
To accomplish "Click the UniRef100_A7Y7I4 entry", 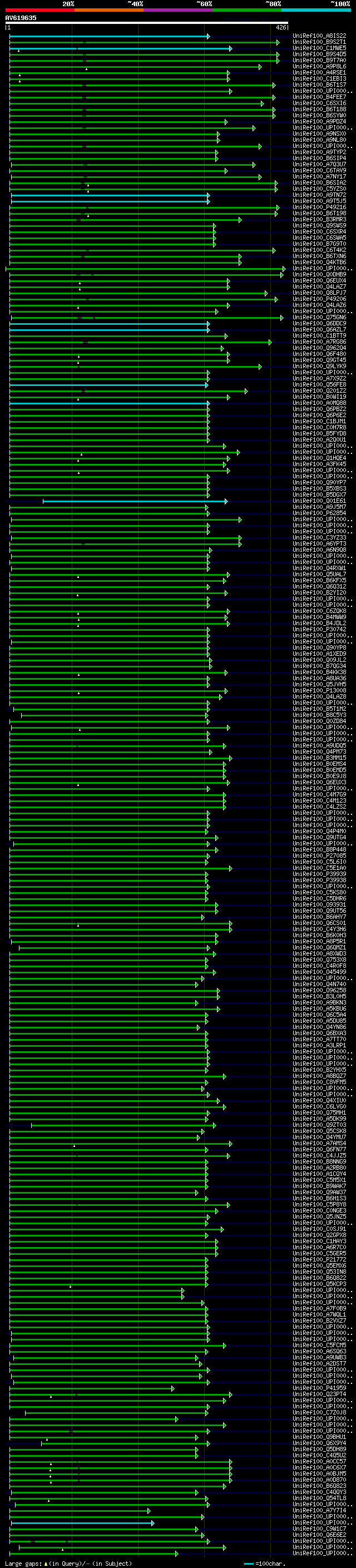I will click(x=319, y=1510).
